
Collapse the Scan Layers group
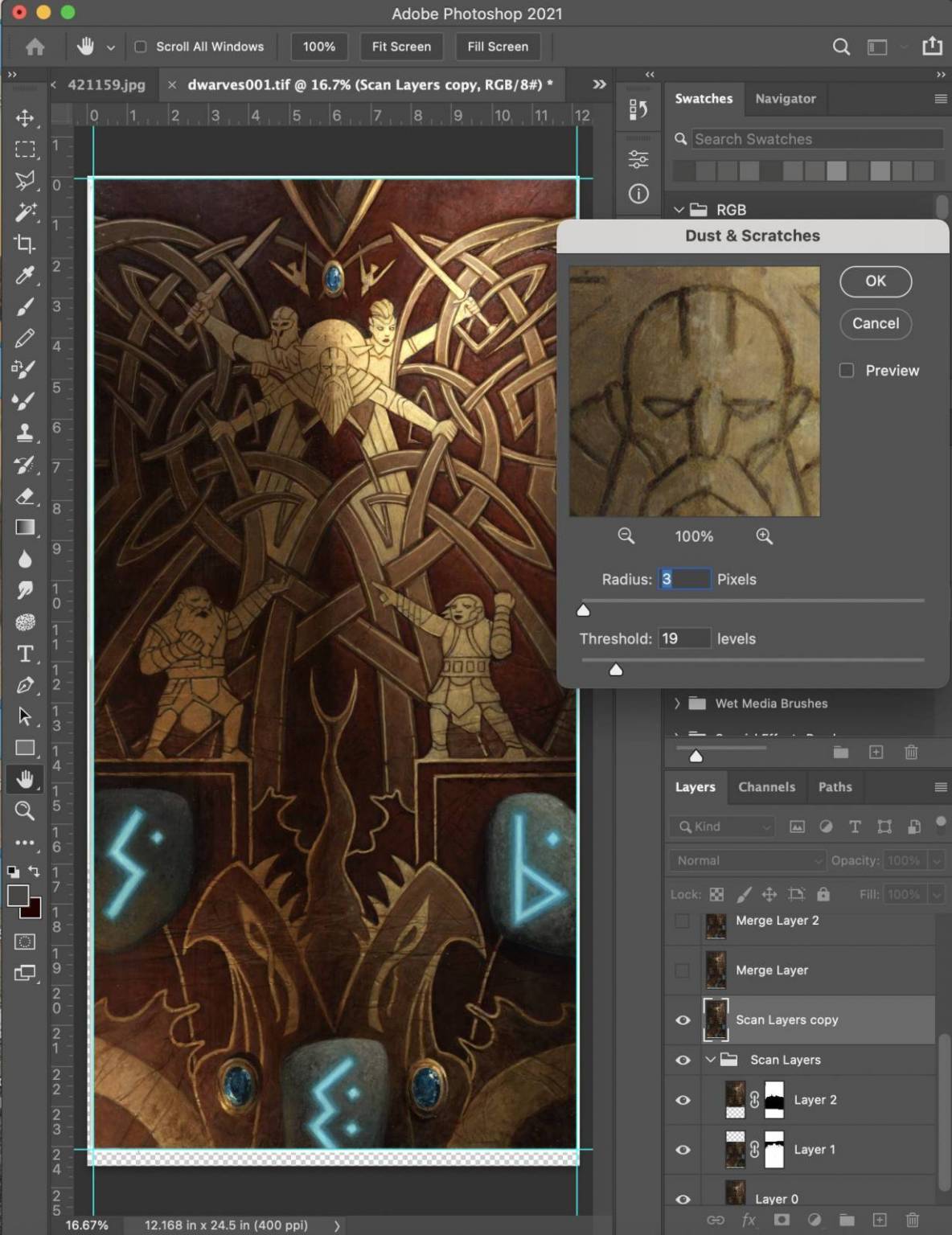(x=710, y=1060)
